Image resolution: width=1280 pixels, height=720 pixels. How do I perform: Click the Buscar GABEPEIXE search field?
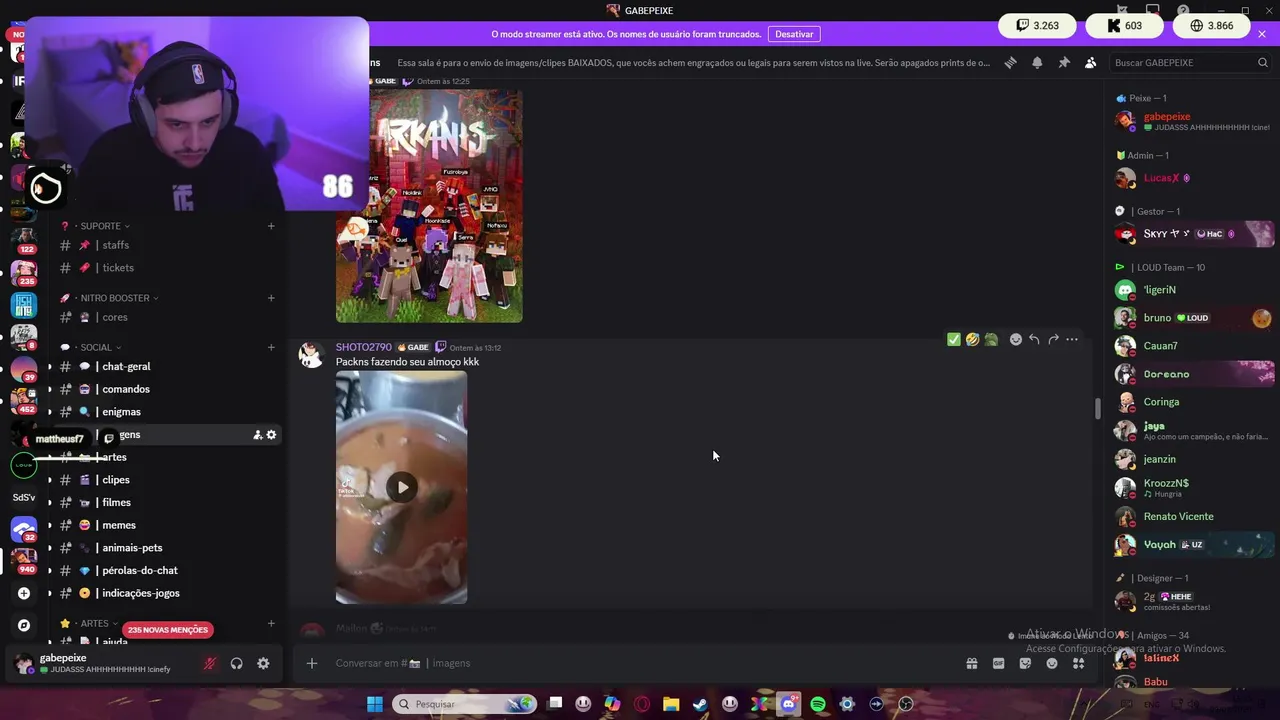pos(1191,62)
